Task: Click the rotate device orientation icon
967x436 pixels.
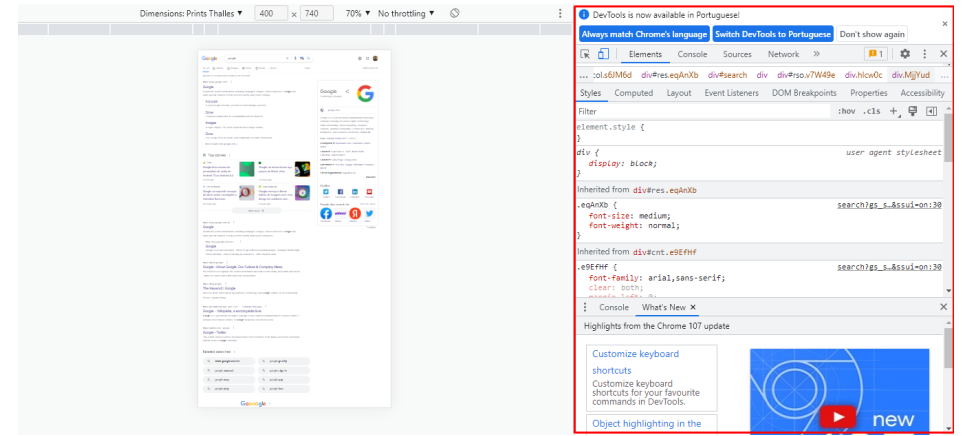Action: tap(455, 13)
